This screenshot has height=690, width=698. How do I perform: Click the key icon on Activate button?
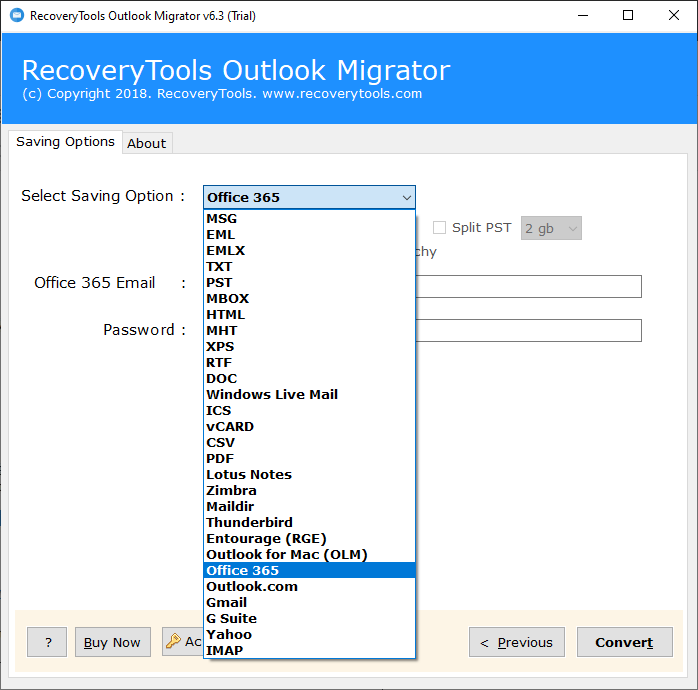[x=173, y=641]
